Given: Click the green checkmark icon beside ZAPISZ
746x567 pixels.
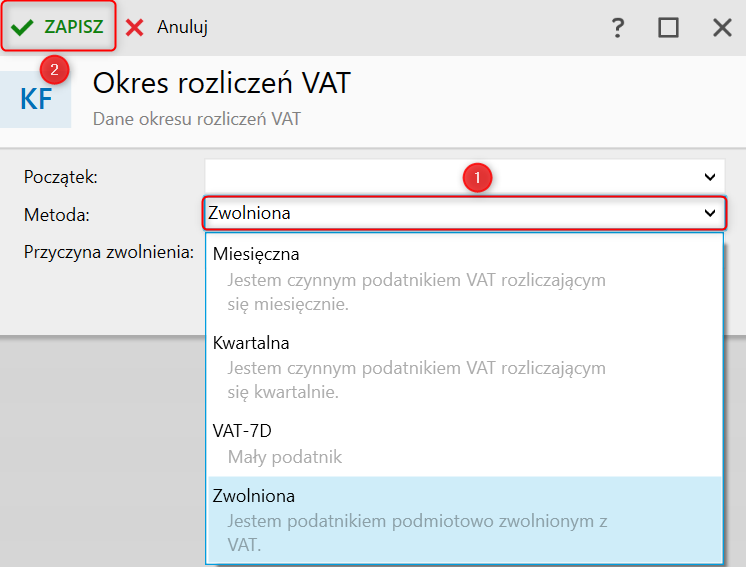Looking at the screenshot, I should coord(22,27).
